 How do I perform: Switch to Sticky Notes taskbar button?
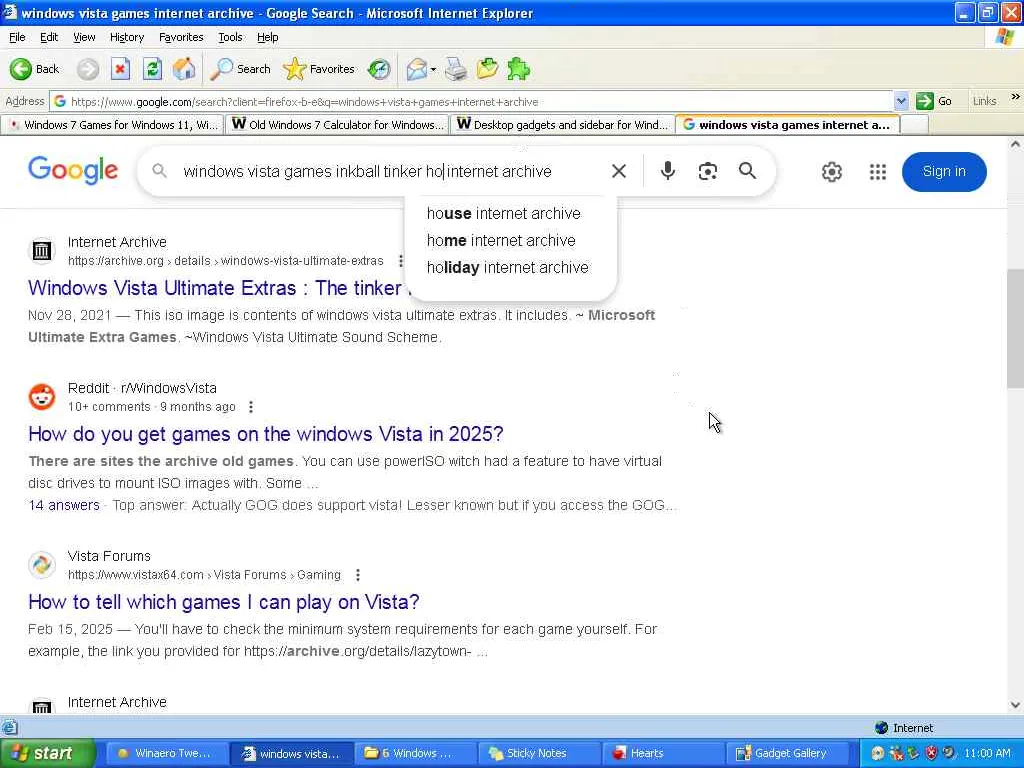[539, 753]
